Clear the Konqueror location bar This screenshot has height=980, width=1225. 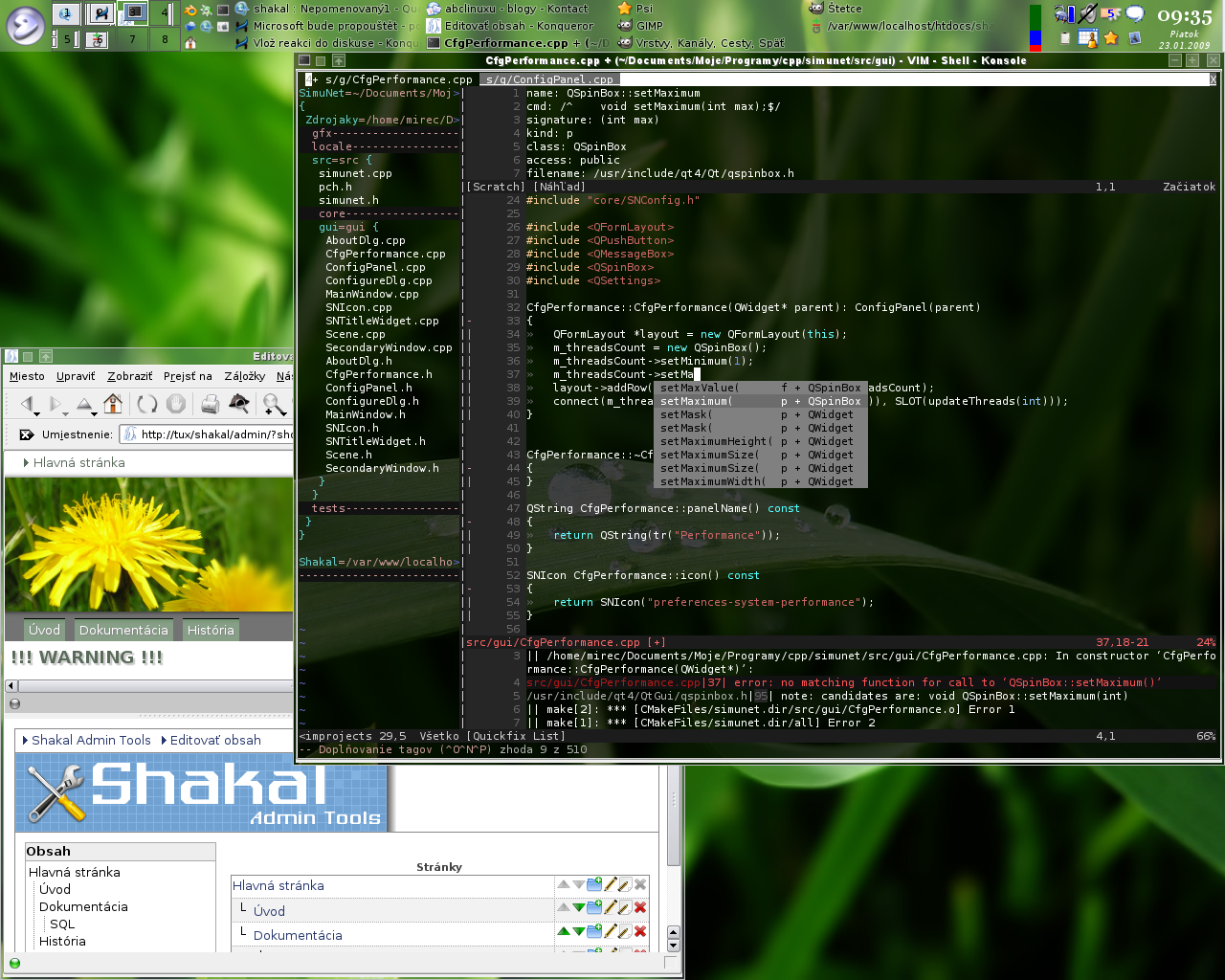point(27,434)
